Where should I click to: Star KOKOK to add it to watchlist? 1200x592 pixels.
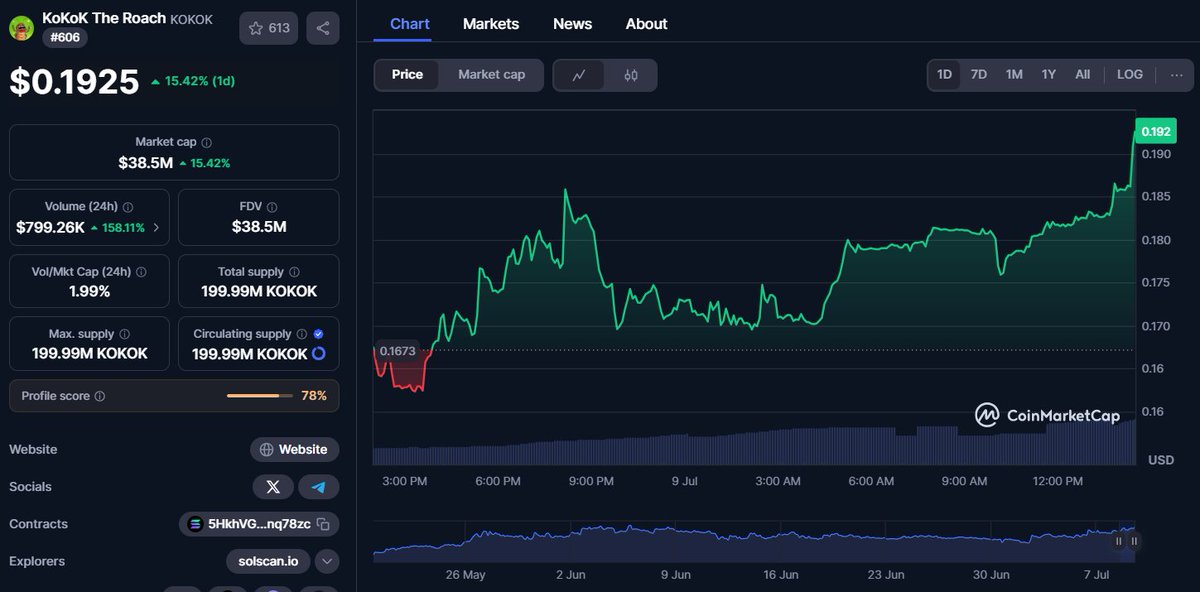tap(254, 28)
